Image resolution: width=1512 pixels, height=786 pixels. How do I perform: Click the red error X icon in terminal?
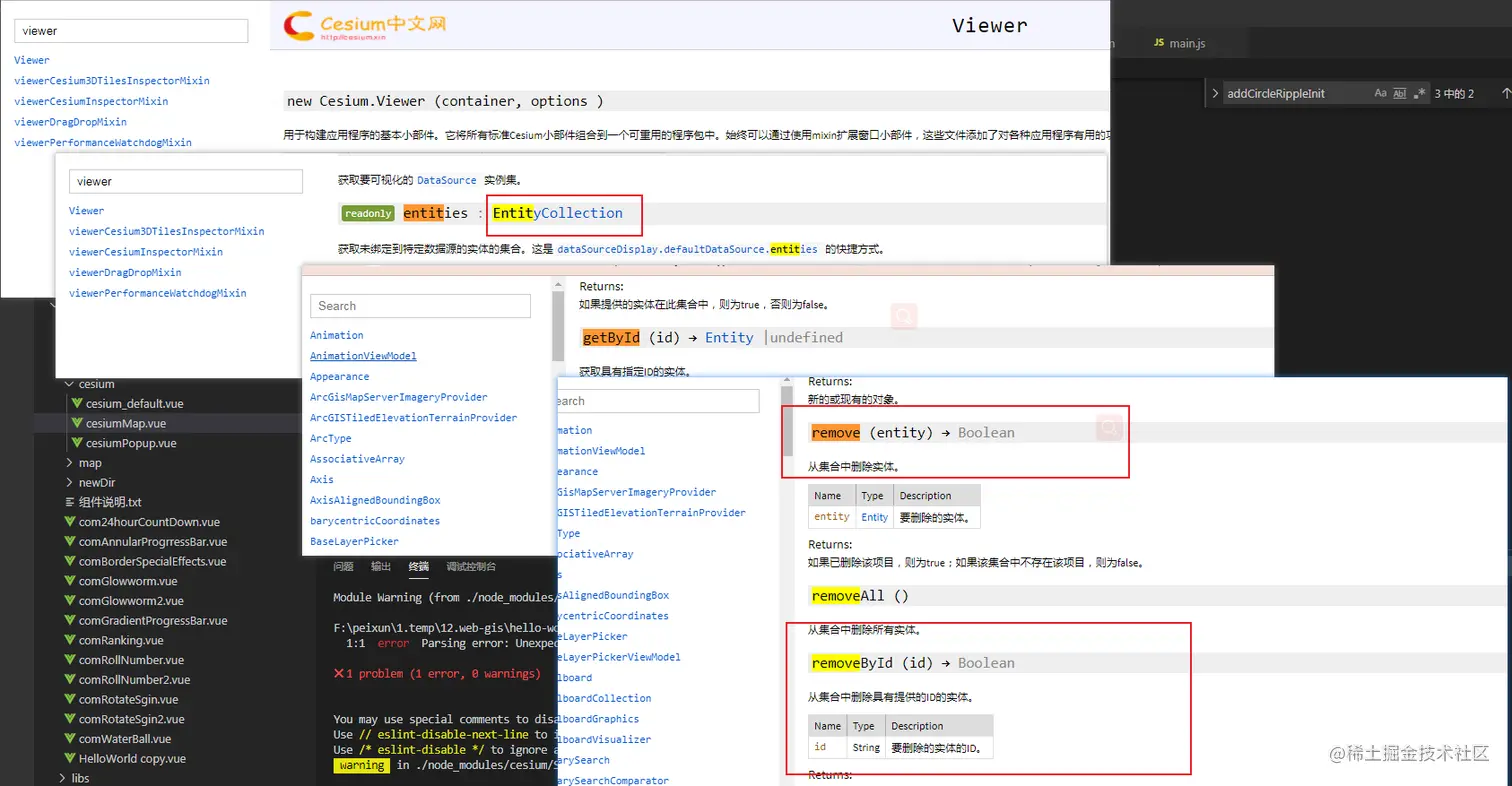[338, 674]
